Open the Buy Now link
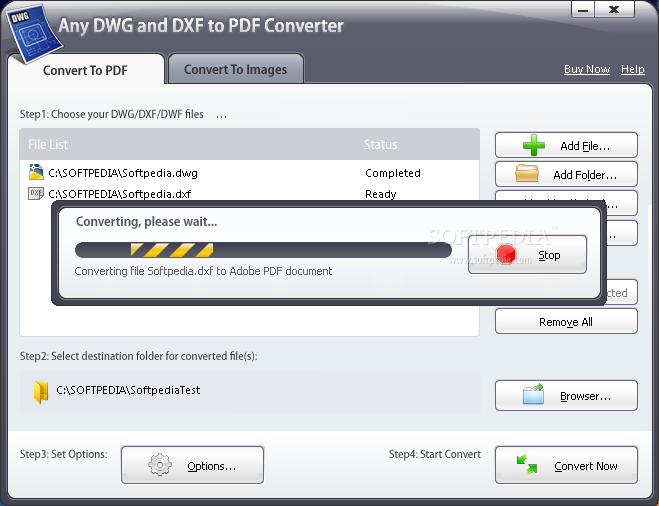 pyautogui.click(x=587, y=69)
